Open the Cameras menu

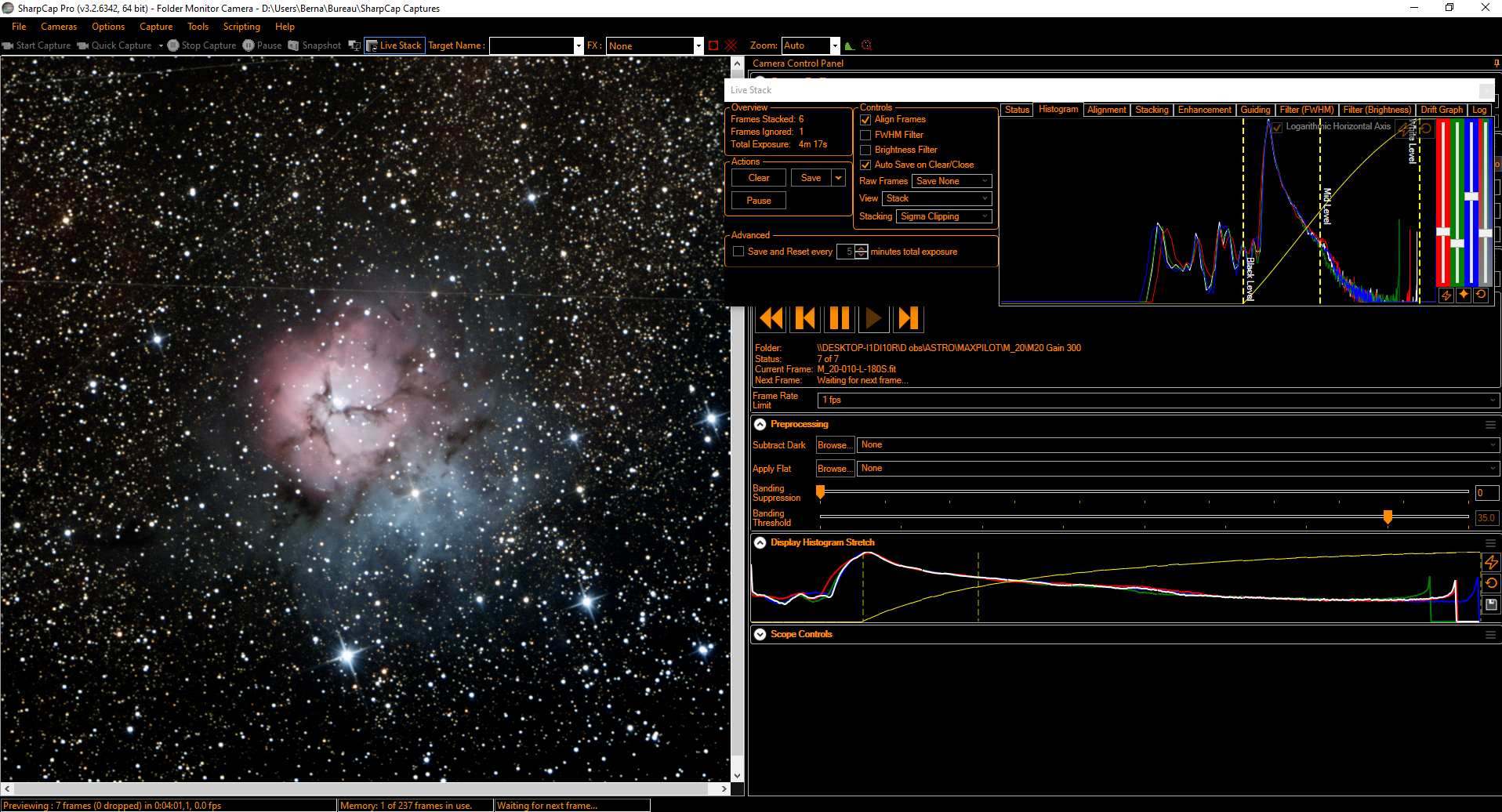point(59,27)
